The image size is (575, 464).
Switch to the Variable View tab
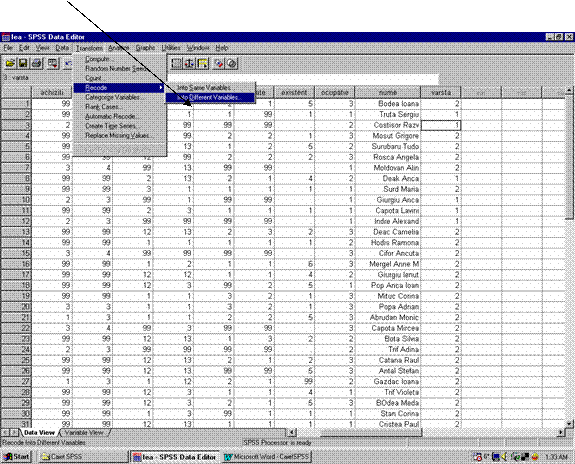coord(84,433)
